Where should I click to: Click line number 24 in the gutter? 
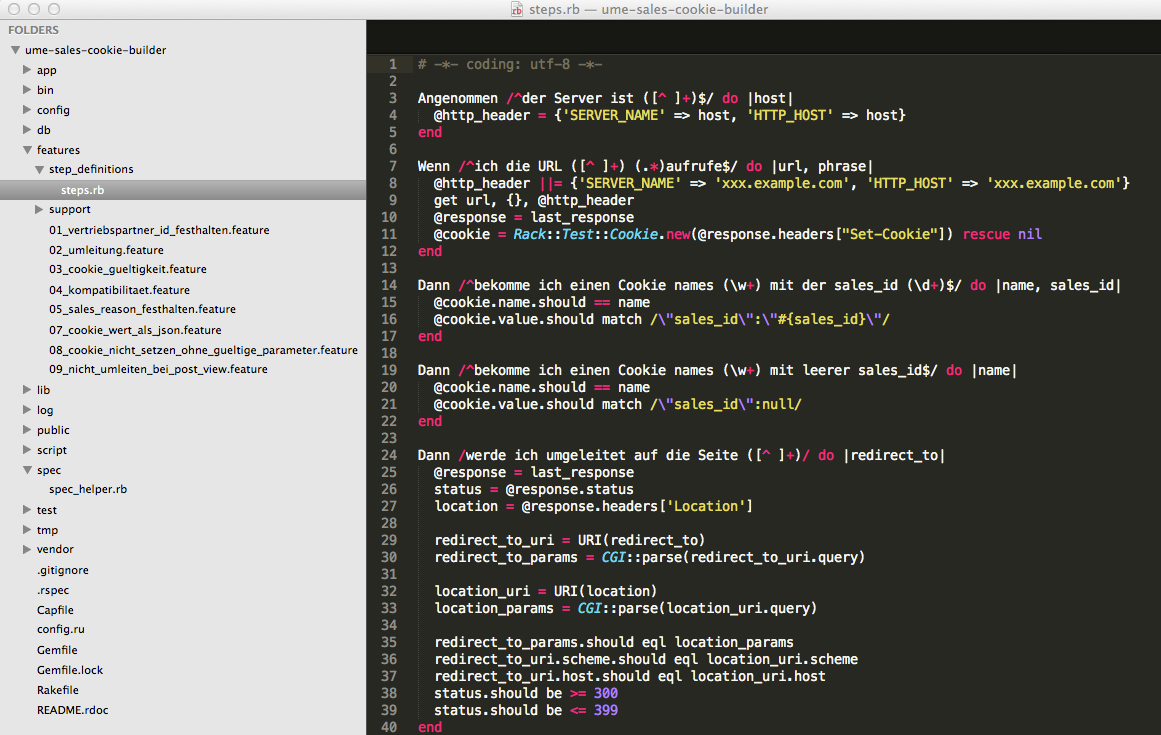[x=390, y=455]
